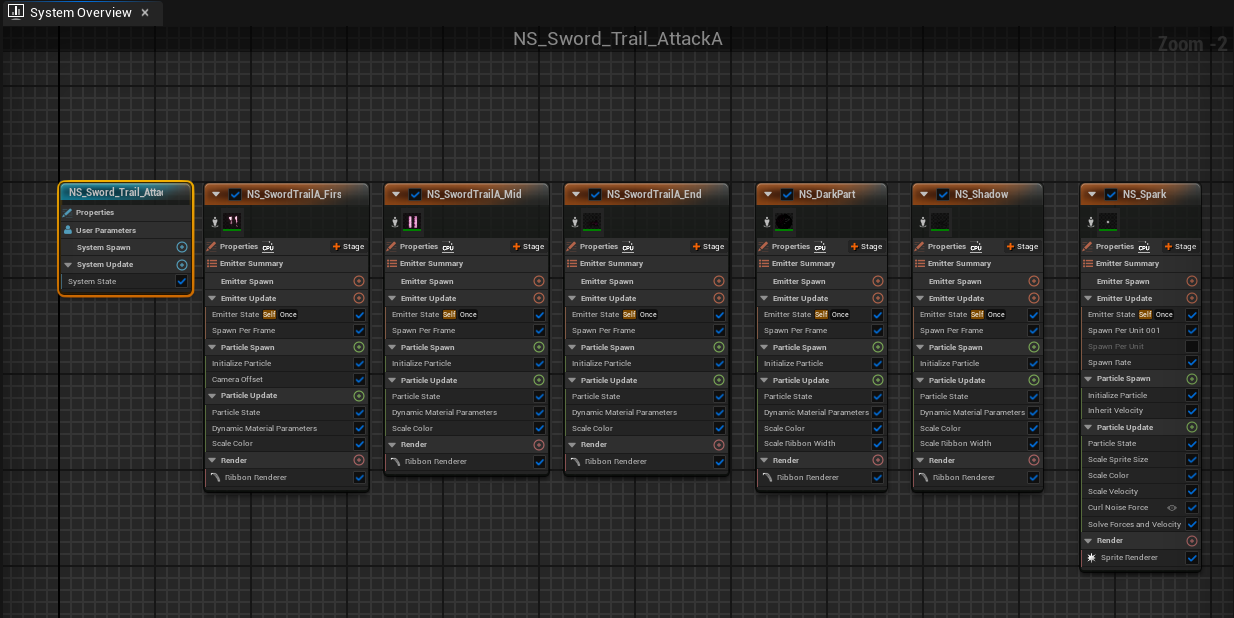Image resolution: width=1234 pixels, height=618 pixels.
Task: Toggle Inherit Velocity module in NS_Spark
Action: pyautogui.click(x=1192, y=411)
